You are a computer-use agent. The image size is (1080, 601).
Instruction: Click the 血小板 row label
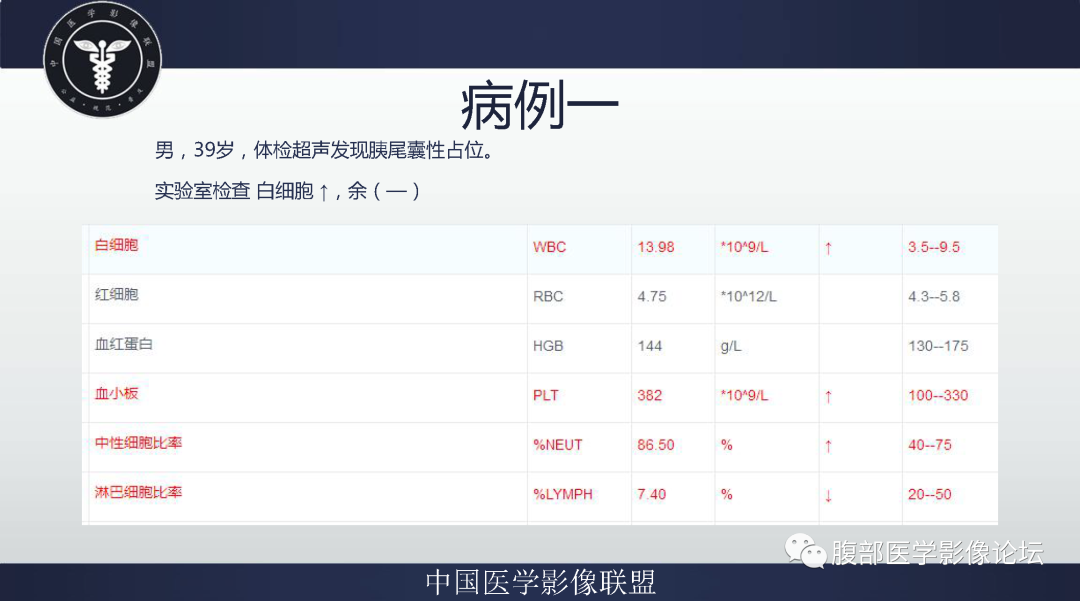(116, 394)
